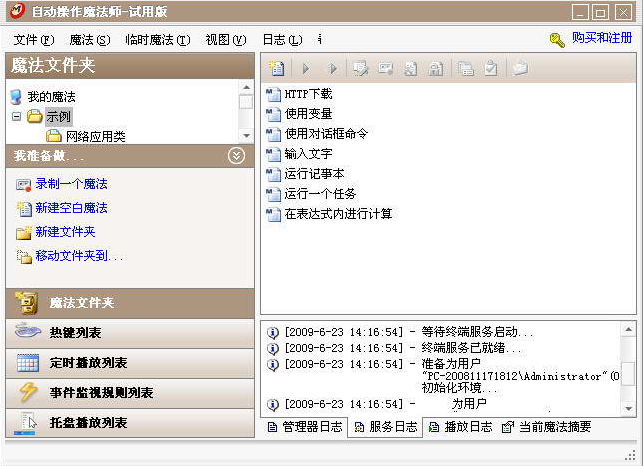Click the 托盘播放列表 cursor icon

pyautogui.click(x=27, y=423)
